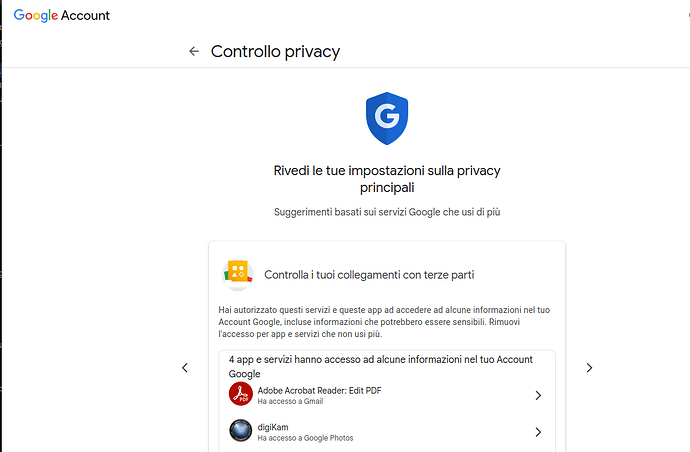Viewport: 690px width, 452px height.
Task: Click the Rivedi le tue impostazioni heading
Action: (x=387, y=179)
